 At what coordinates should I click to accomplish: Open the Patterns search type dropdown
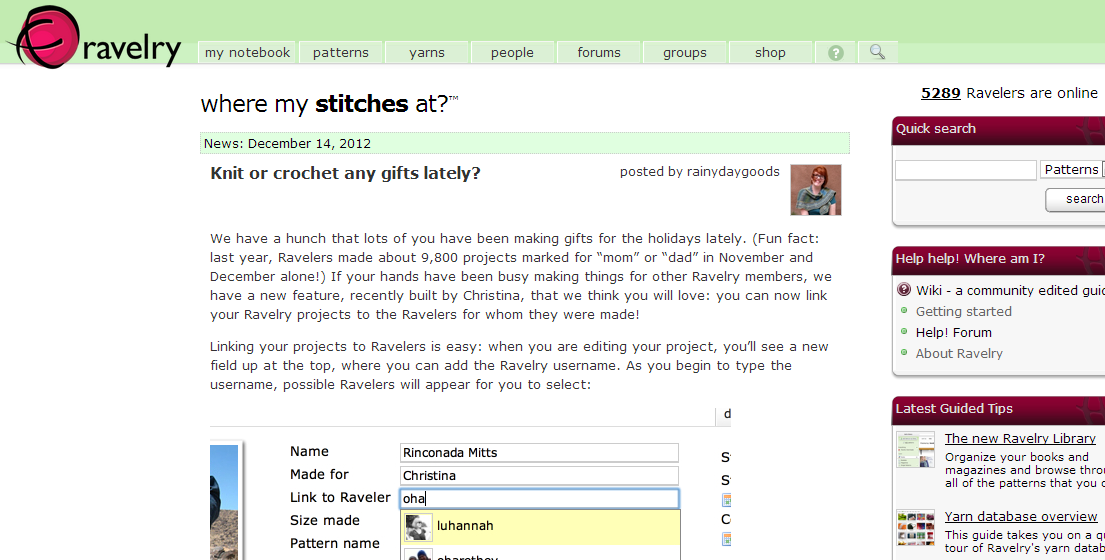click(x=1073, y=169)
